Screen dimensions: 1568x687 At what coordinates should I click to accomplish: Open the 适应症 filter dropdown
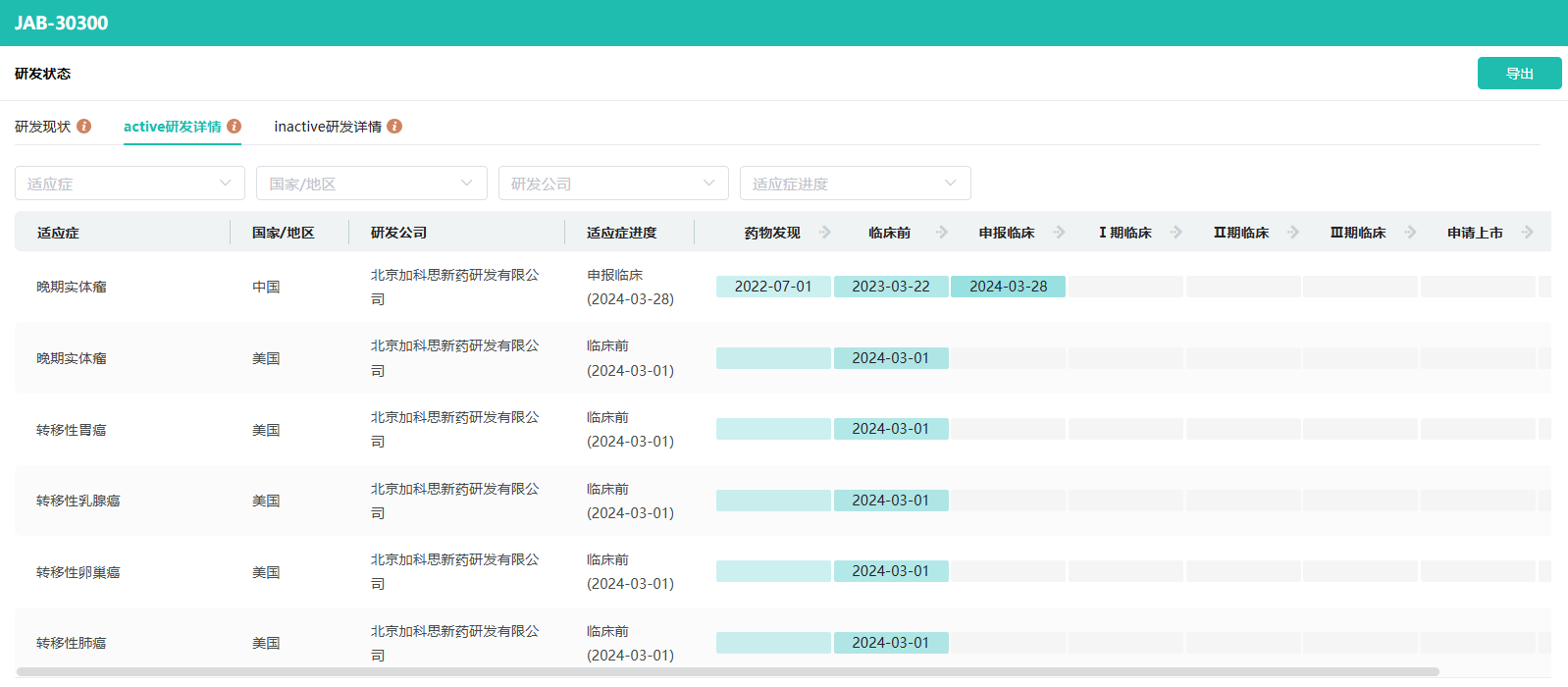tap(130, 184)
